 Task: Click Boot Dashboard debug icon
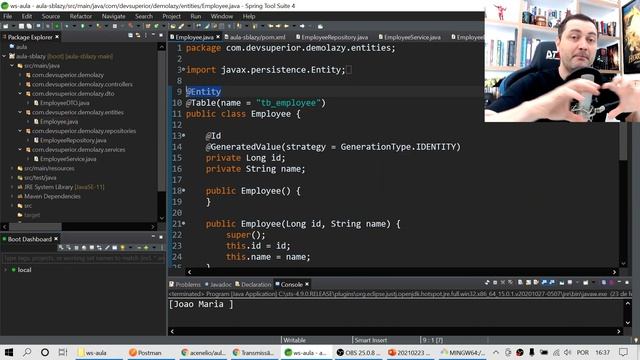pos(68,247)
